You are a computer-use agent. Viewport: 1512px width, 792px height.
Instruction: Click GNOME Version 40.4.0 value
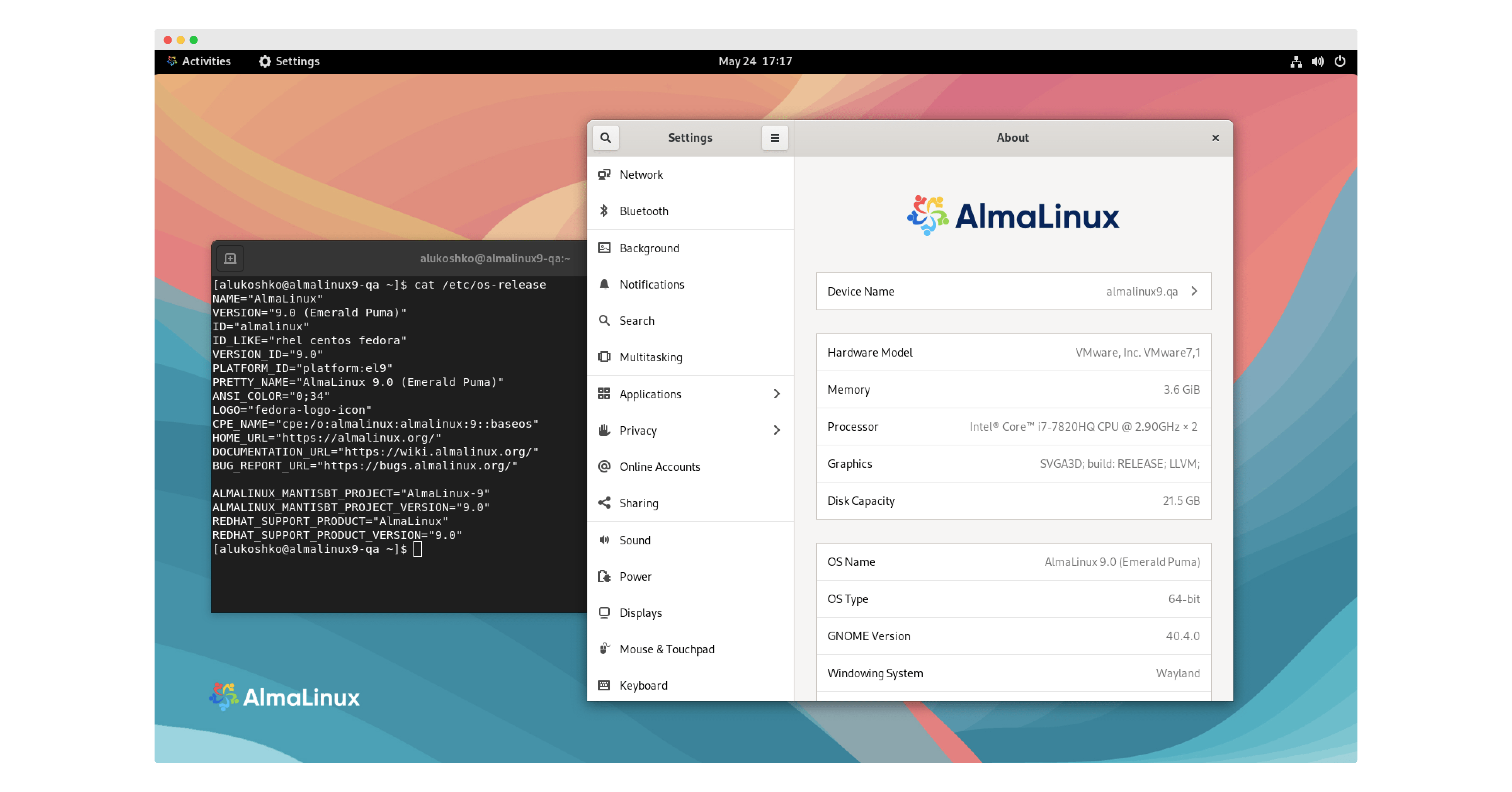click(1182, 636)
